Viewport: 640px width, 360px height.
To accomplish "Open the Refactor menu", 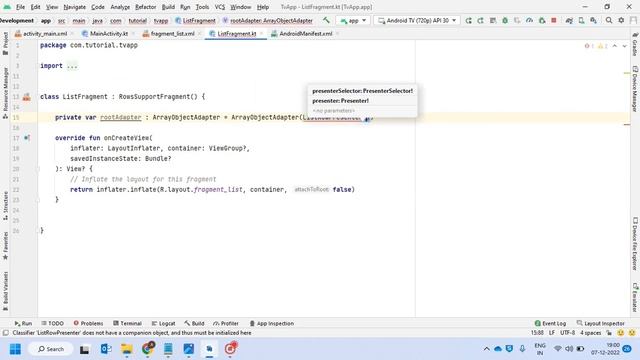I will point(145,7).
